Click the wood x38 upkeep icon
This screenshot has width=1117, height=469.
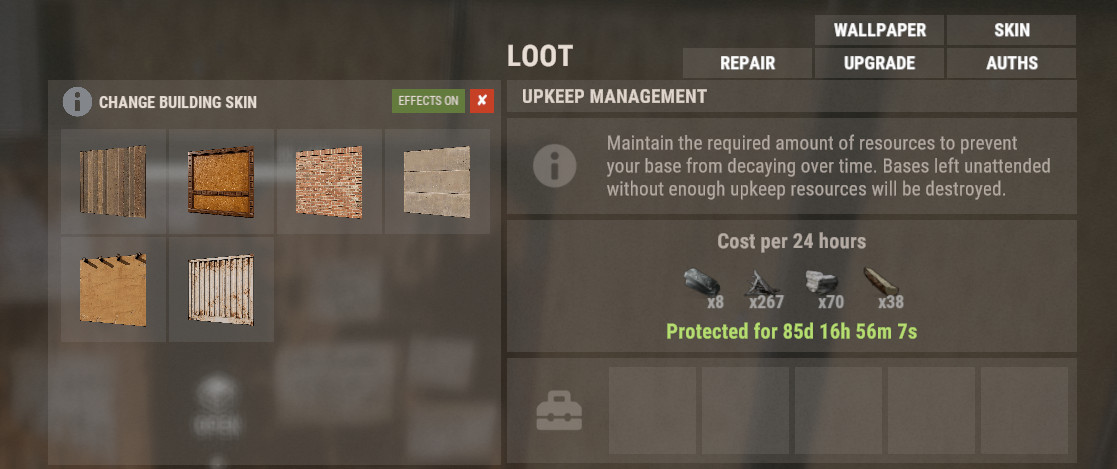[880, 282]
